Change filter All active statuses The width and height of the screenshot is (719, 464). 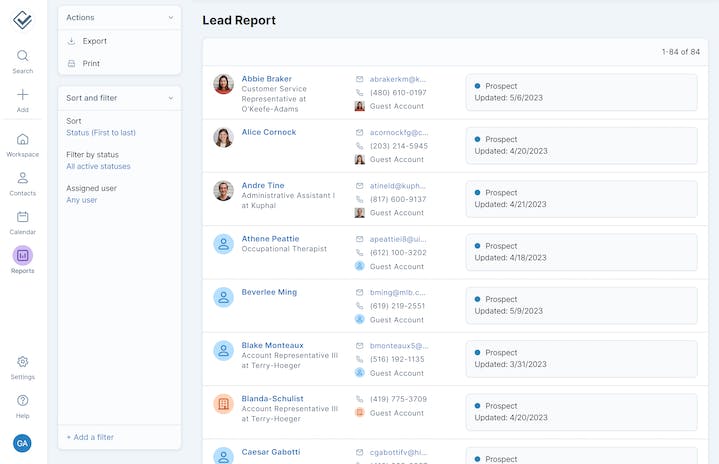tap(98, 166)
